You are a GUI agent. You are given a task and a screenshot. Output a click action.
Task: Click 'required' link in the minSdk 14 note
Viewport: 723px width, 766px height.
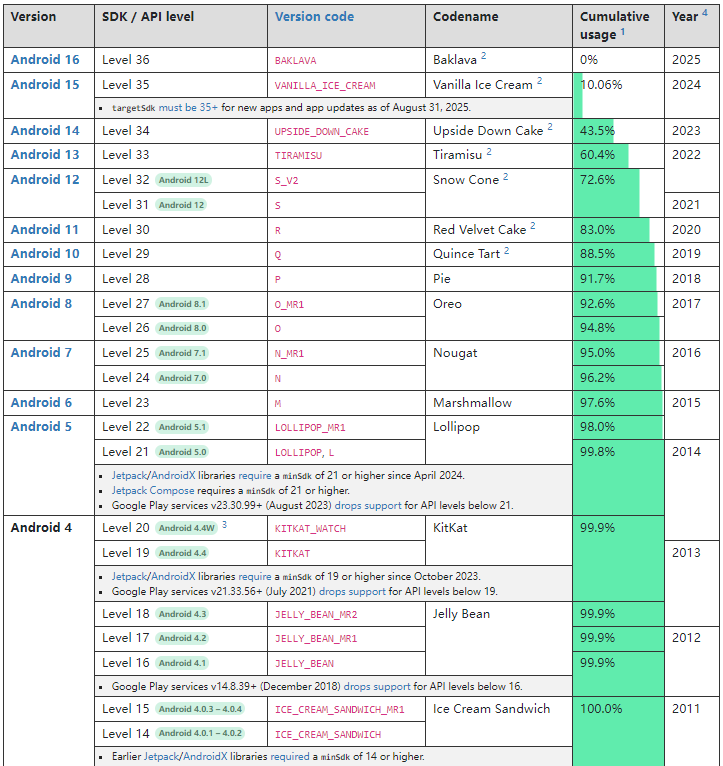pos(290,757)
